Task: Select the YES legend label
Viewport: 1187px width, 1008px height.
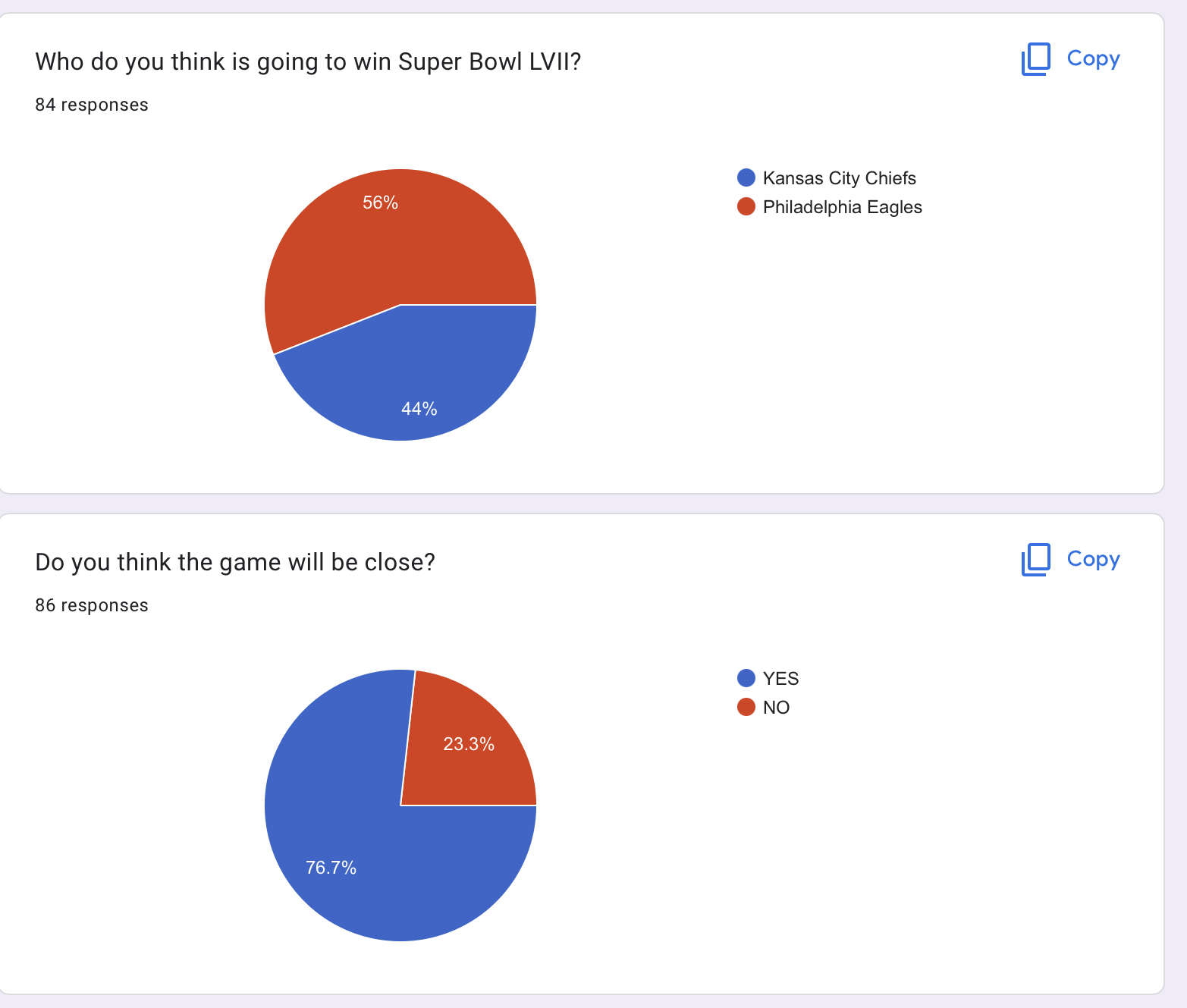Action: (x=780, y=679)
